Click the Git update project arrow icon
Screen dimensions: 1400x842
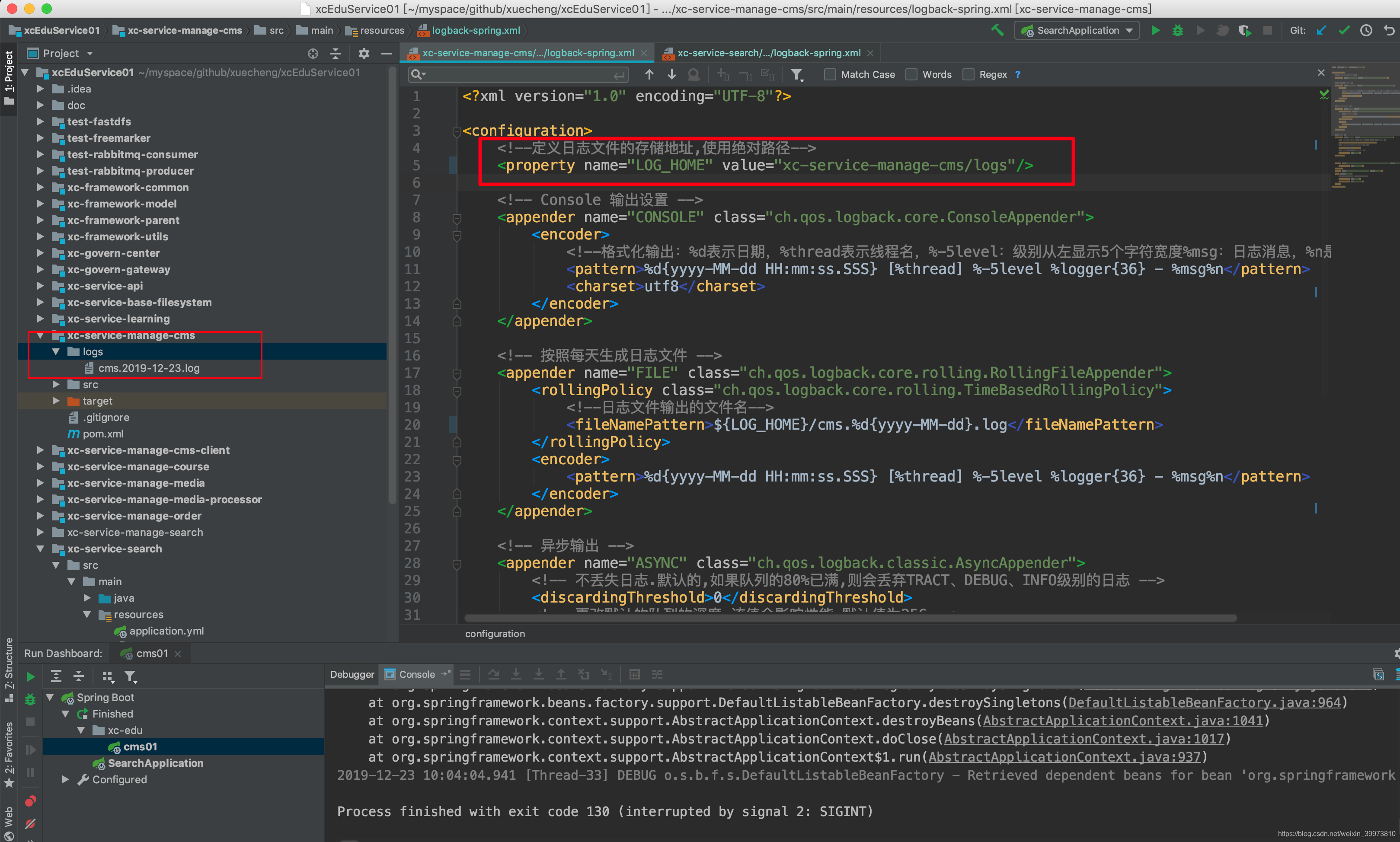pos(1321,31)
